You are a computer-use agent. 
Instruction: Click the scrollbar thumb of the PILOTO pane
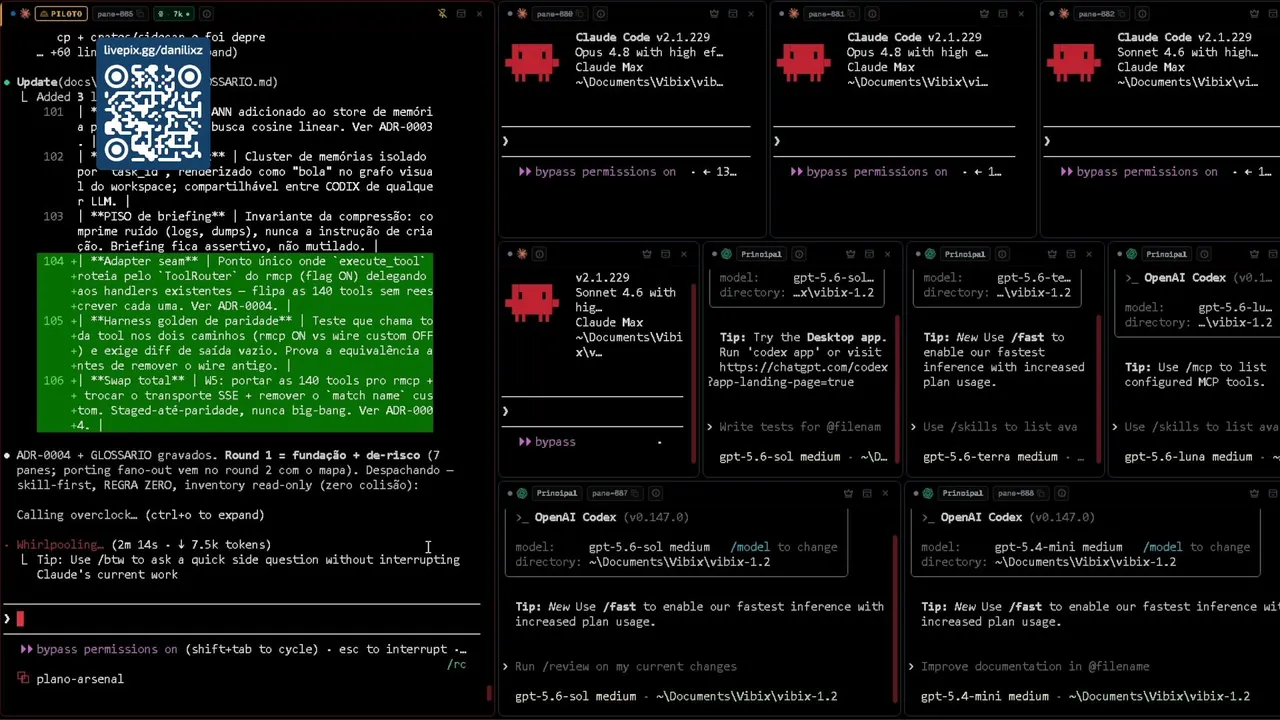[x=489, y=694]
